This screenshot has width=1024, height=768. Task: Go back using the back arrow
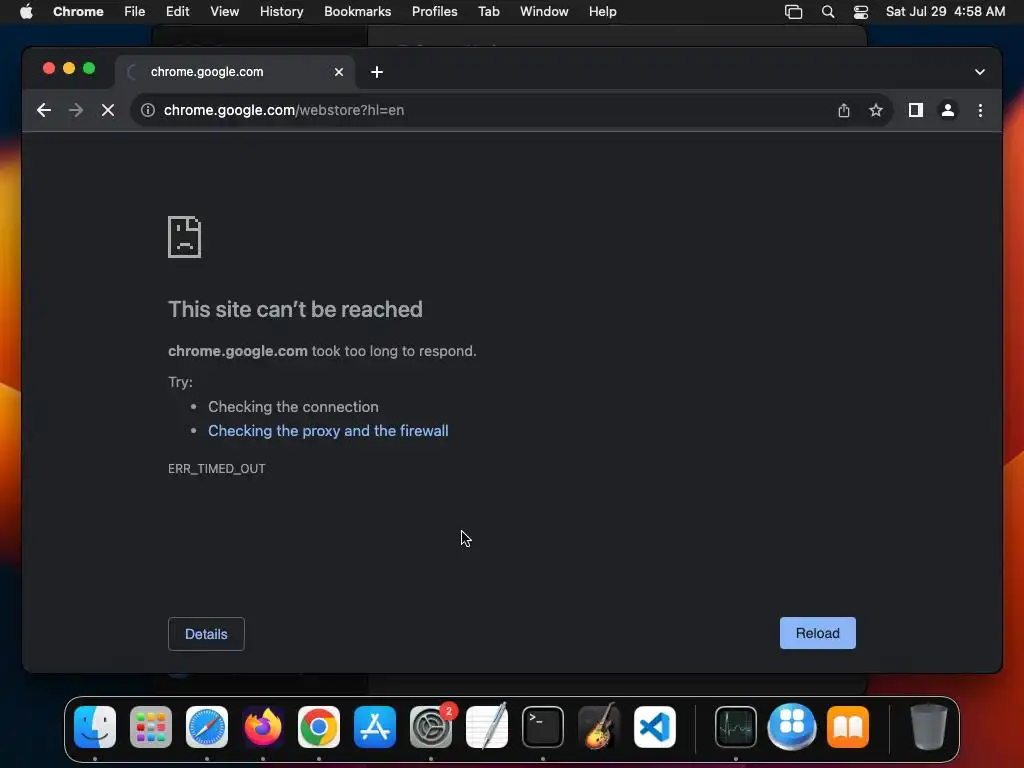coord(44,110)
